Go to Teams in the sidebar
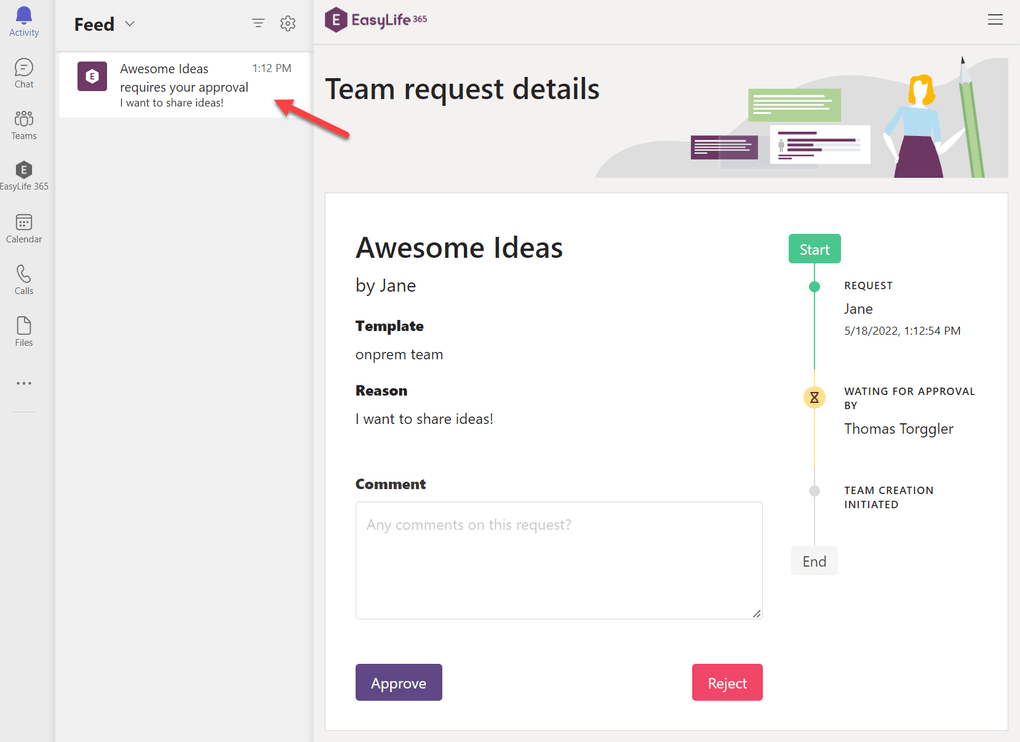 (24, 125)
